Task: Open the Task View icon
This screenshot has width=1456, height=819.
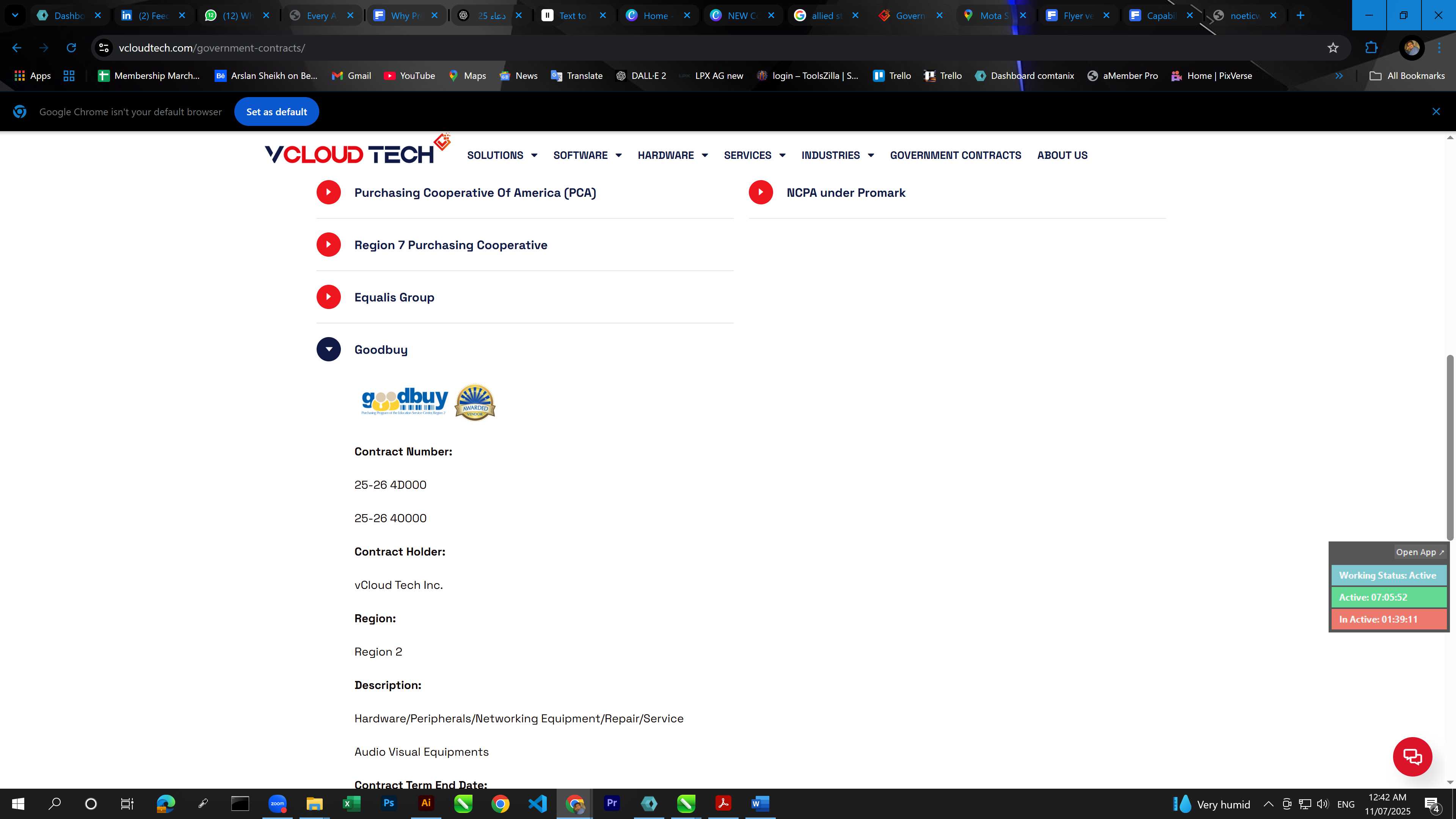Action: click(x=127, y=803)
